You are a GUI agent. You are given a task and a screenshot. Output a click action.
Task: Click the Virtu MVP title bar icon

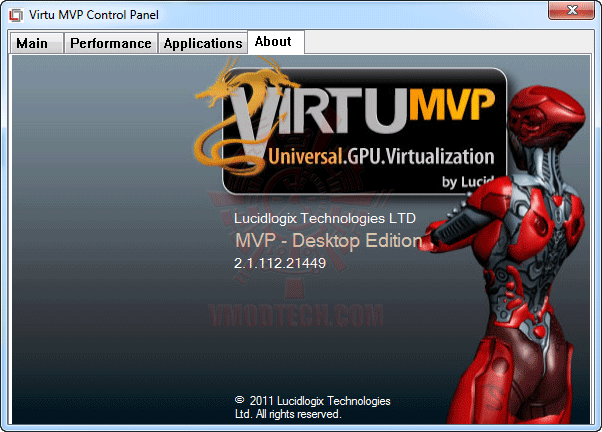pyautogui.click(x=17, y=15)
